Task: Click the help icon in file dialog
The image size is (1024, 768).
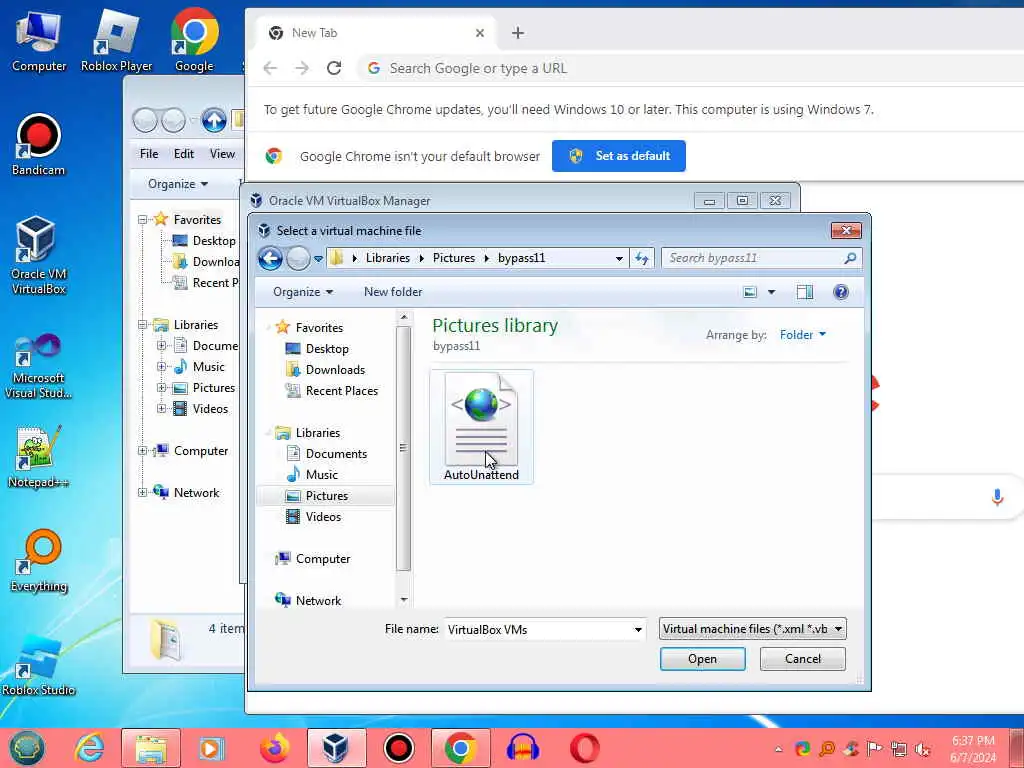Action: coord(841,292)
